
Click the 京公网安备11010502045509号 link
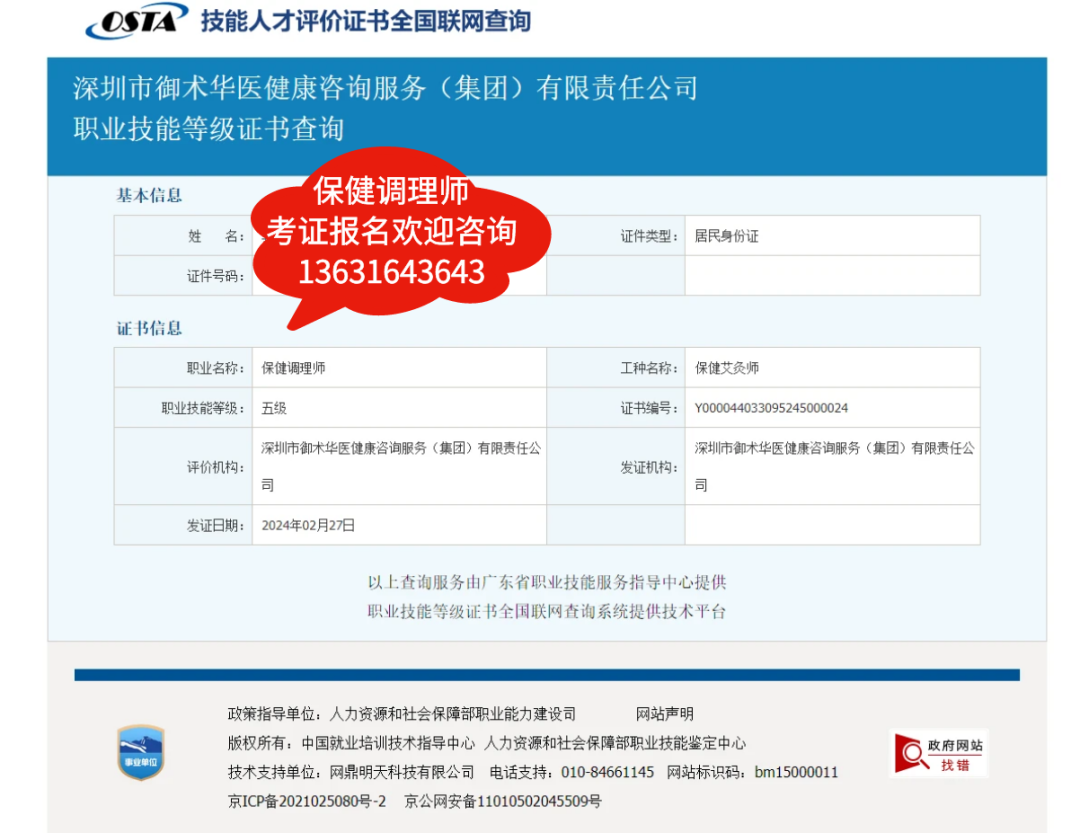coord(503,801)
